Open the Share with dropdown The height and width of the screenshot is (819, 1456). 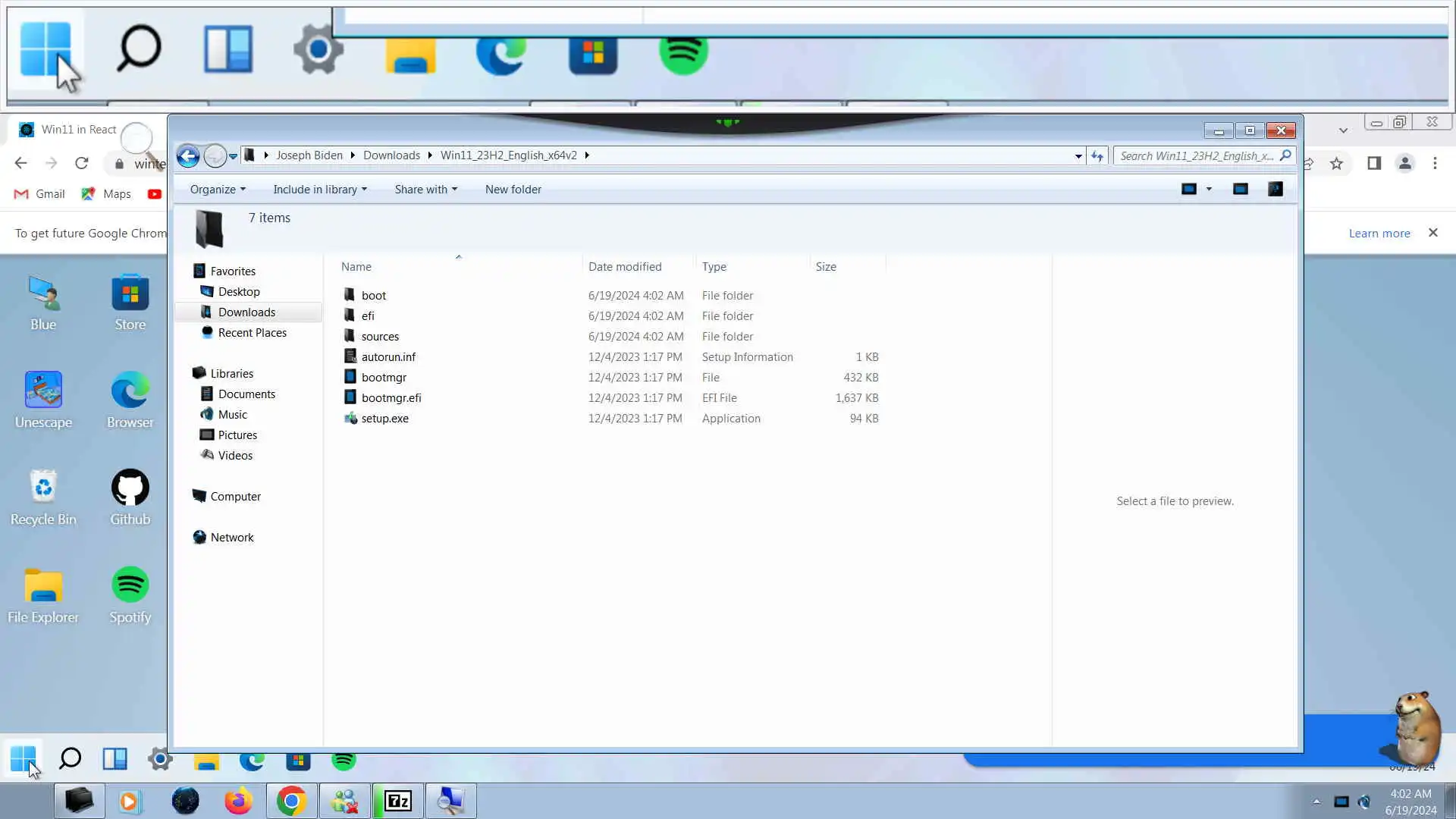pos(425,190)
